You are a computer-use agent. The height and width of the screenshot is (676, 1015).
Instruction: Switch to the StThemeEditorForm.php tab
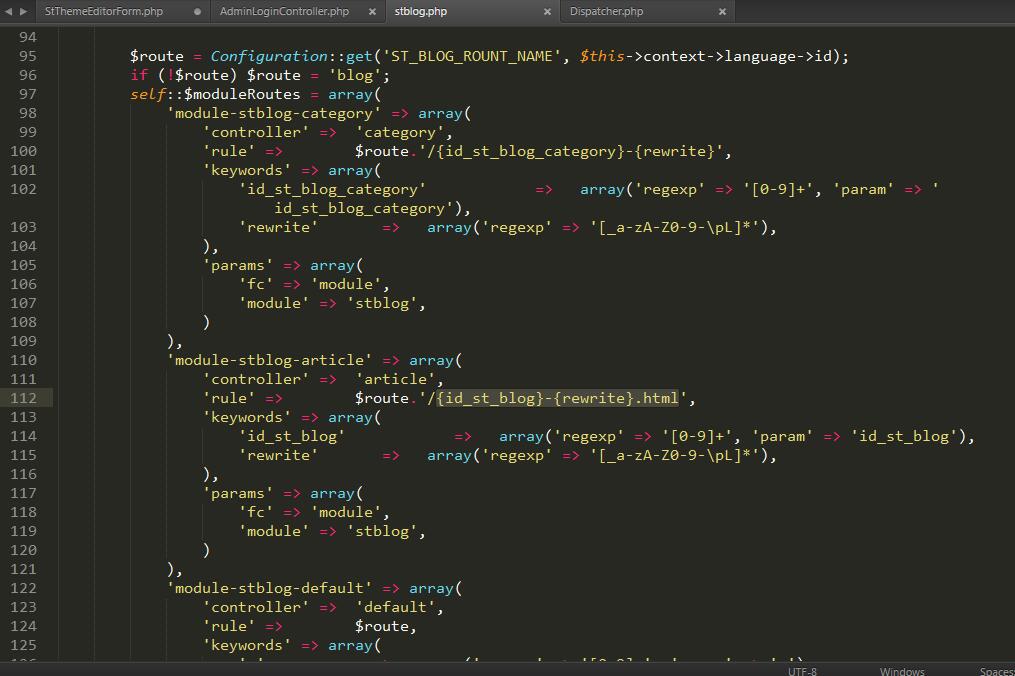104,12
